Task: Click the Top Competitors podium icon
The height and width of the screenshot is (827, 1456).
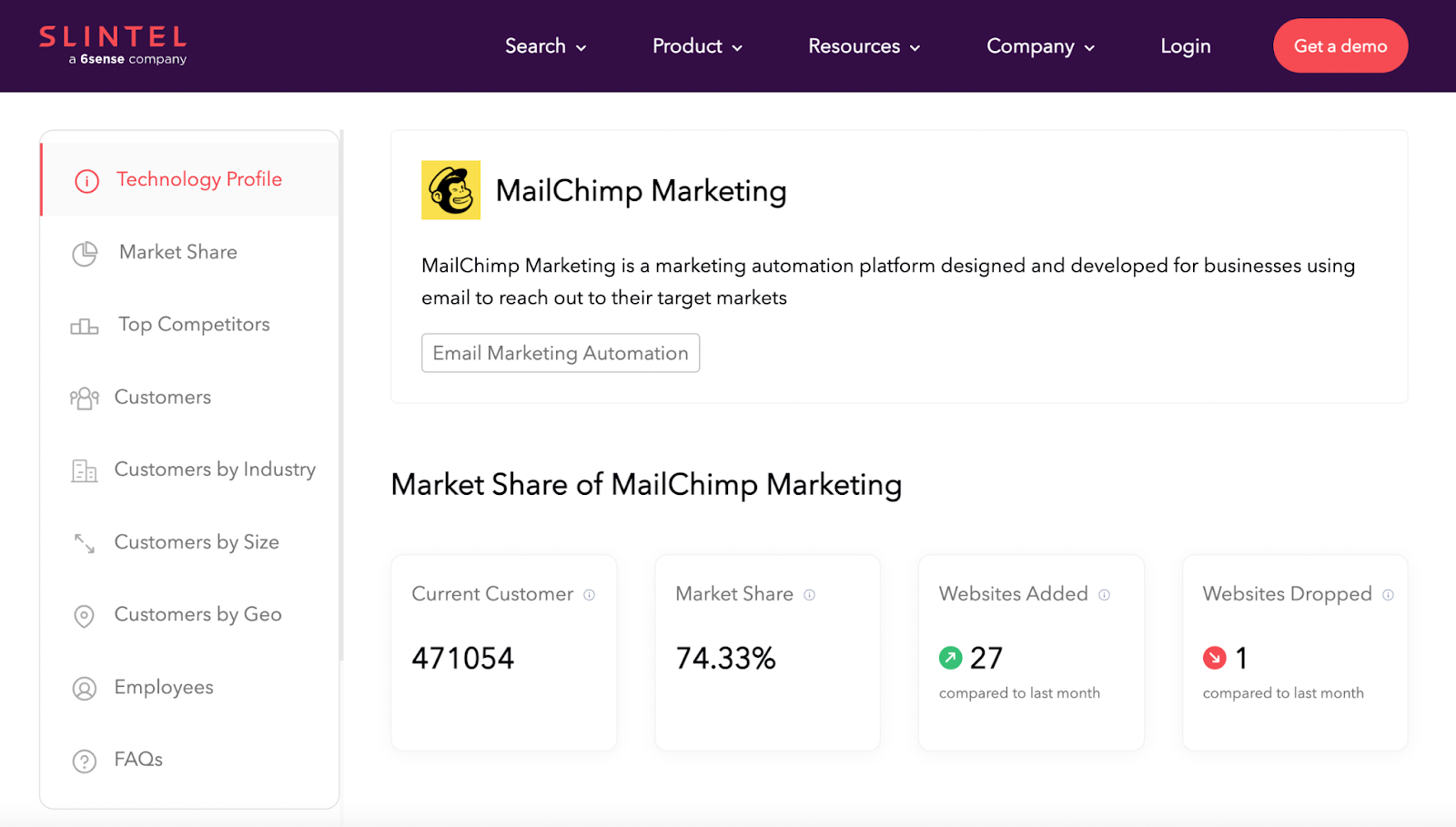Action: click(x=85, y=326)
